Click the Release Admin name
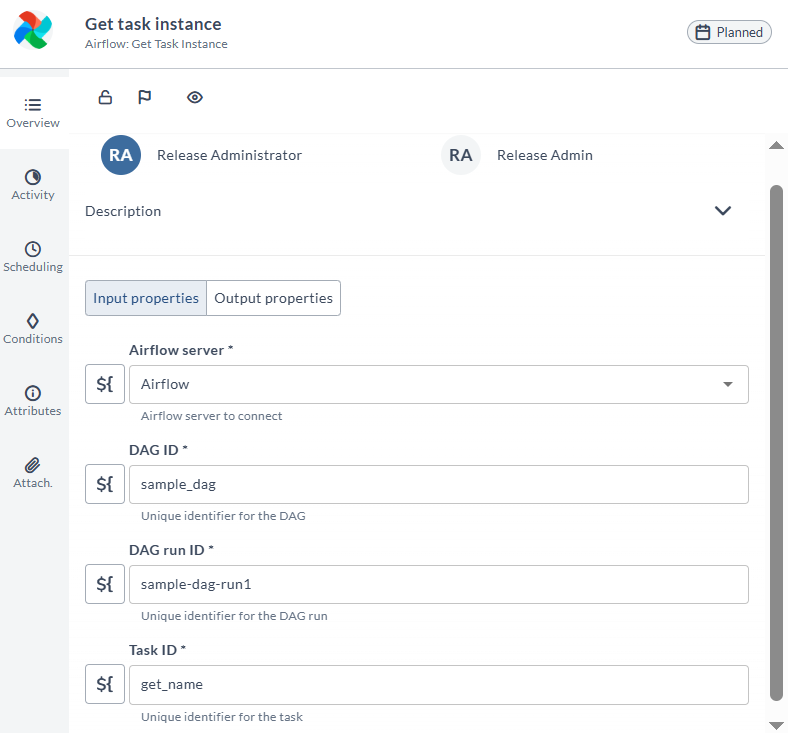 tap(545, 155)
